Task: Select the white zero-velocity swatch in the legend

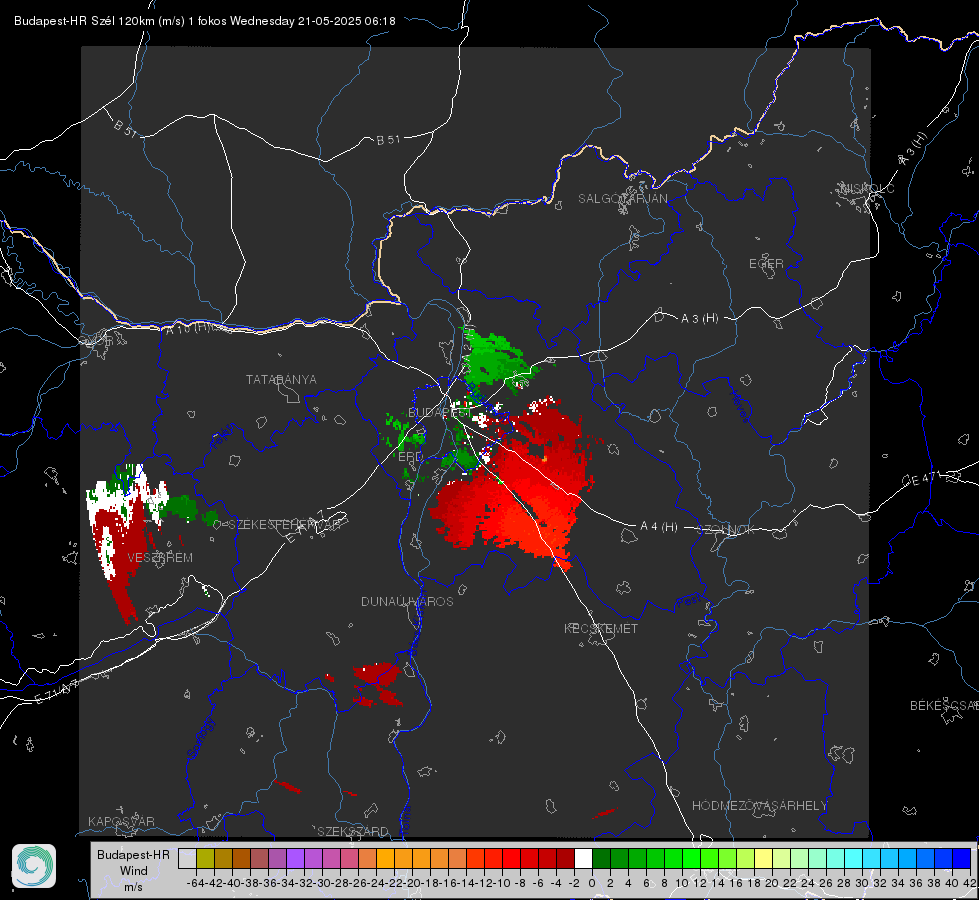Action: [583, 858]
